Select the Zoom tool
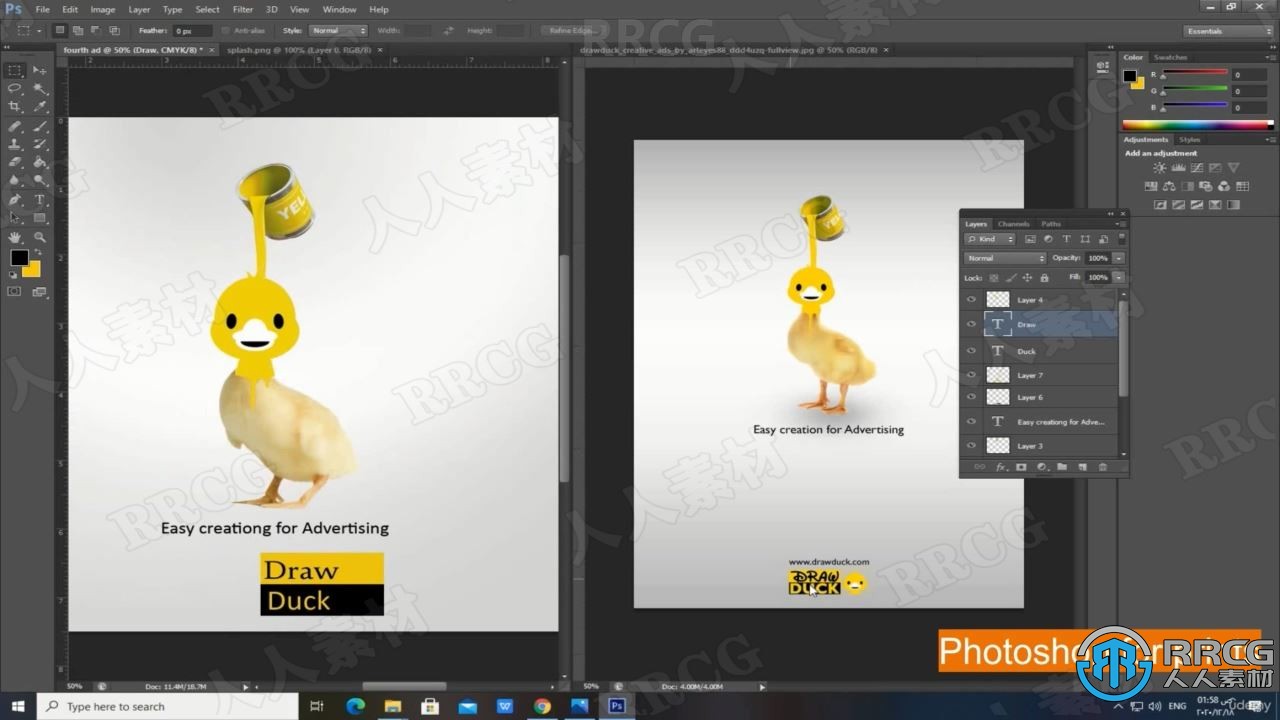 click(40, 237)
